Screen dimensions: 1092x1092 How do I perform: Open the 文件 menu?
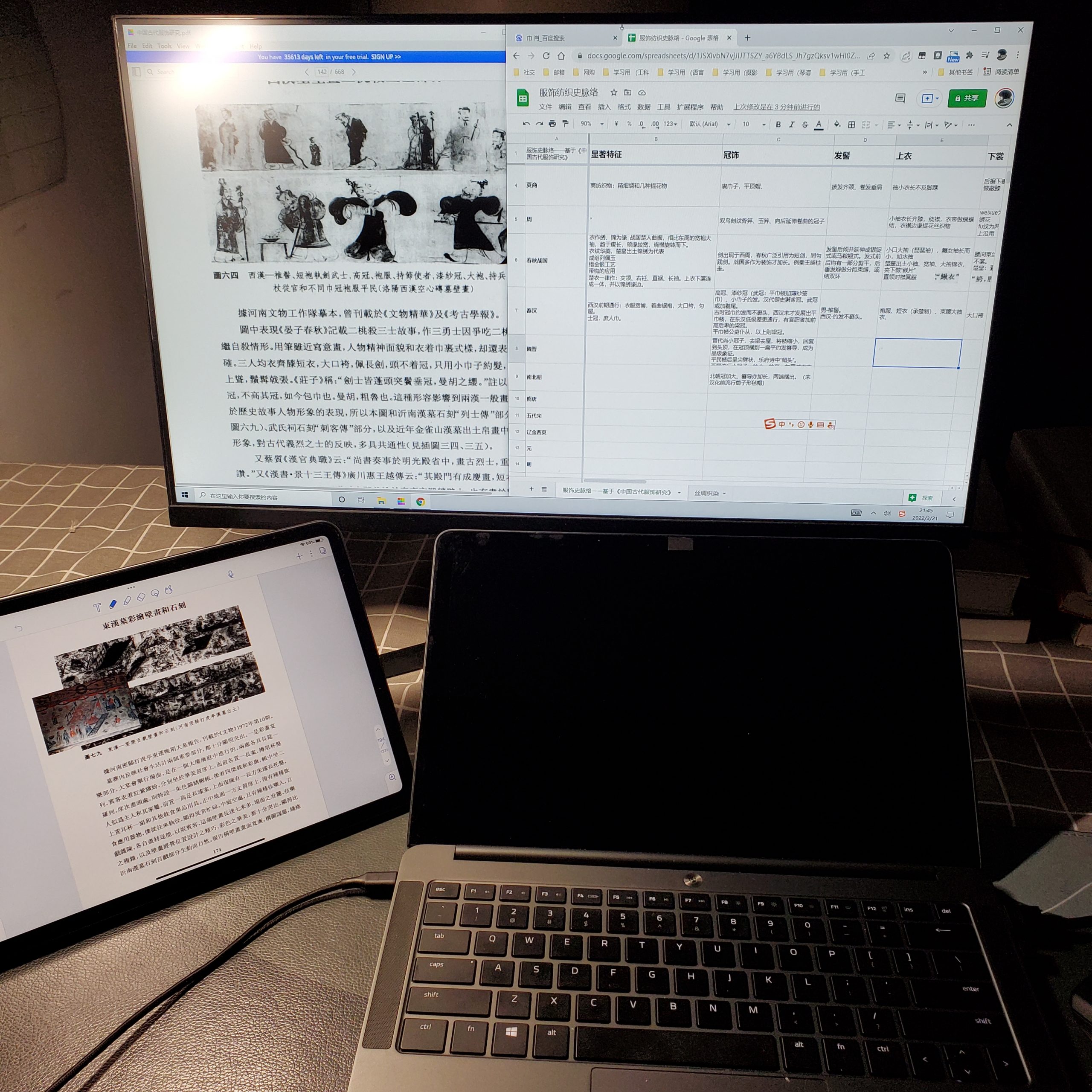(x=545, y=106)
